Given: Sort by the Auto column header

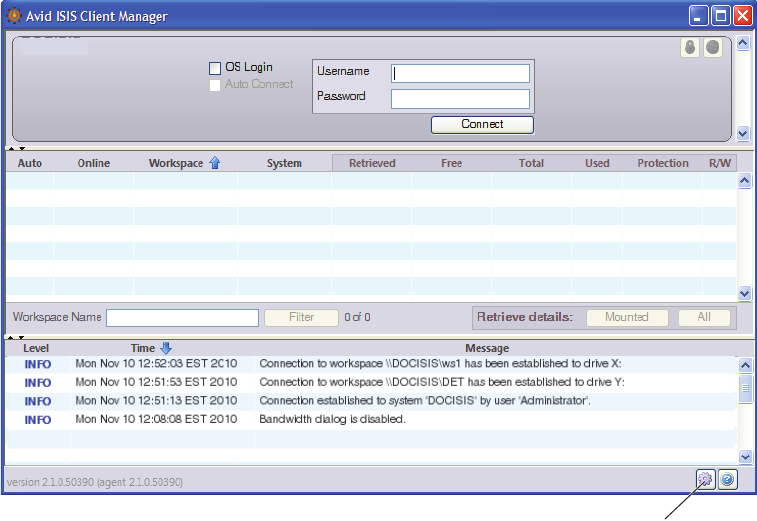Looking at the screenshot, I should (x=30, y=163).
